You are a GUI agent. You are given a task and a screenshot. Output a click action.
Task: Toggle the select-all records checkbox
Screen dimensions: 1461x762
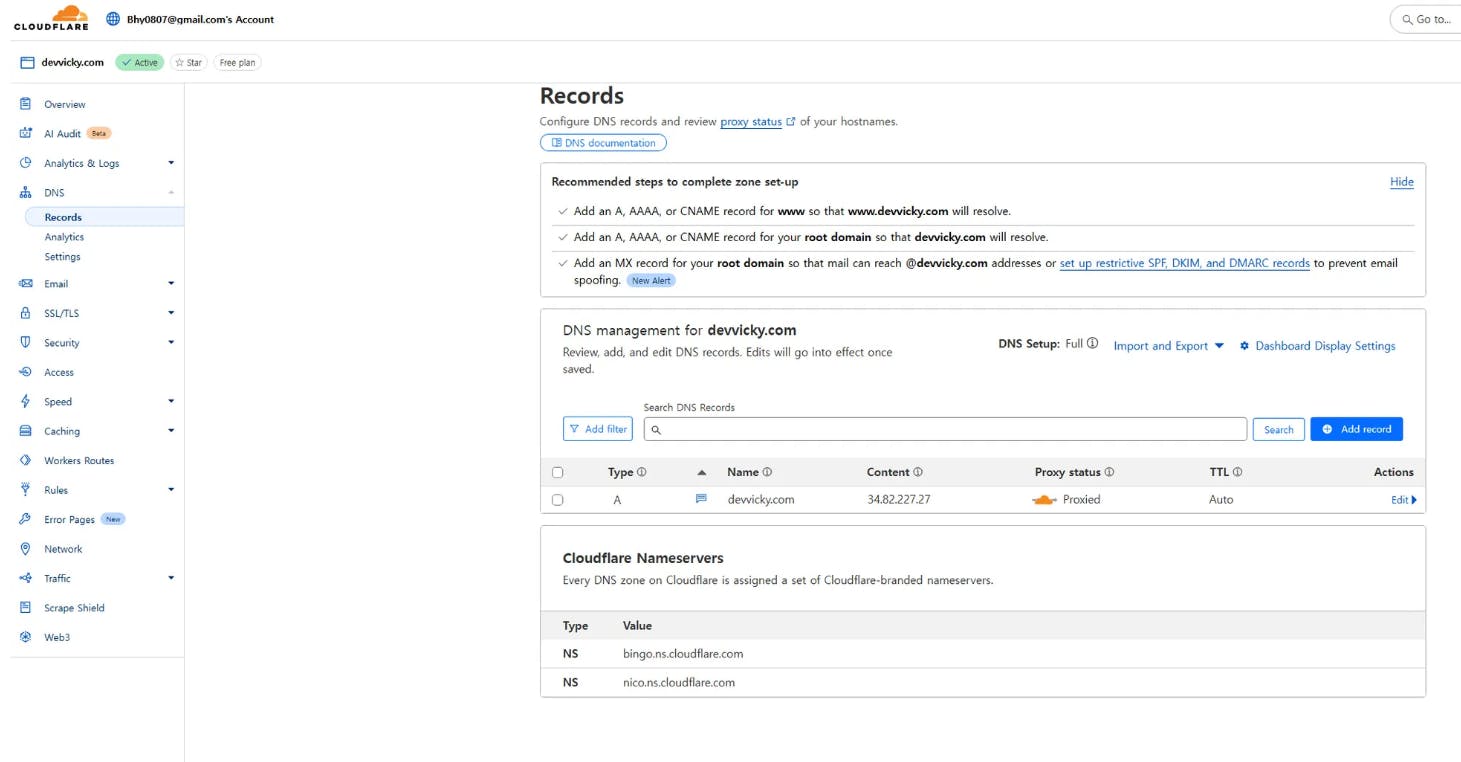558,473
